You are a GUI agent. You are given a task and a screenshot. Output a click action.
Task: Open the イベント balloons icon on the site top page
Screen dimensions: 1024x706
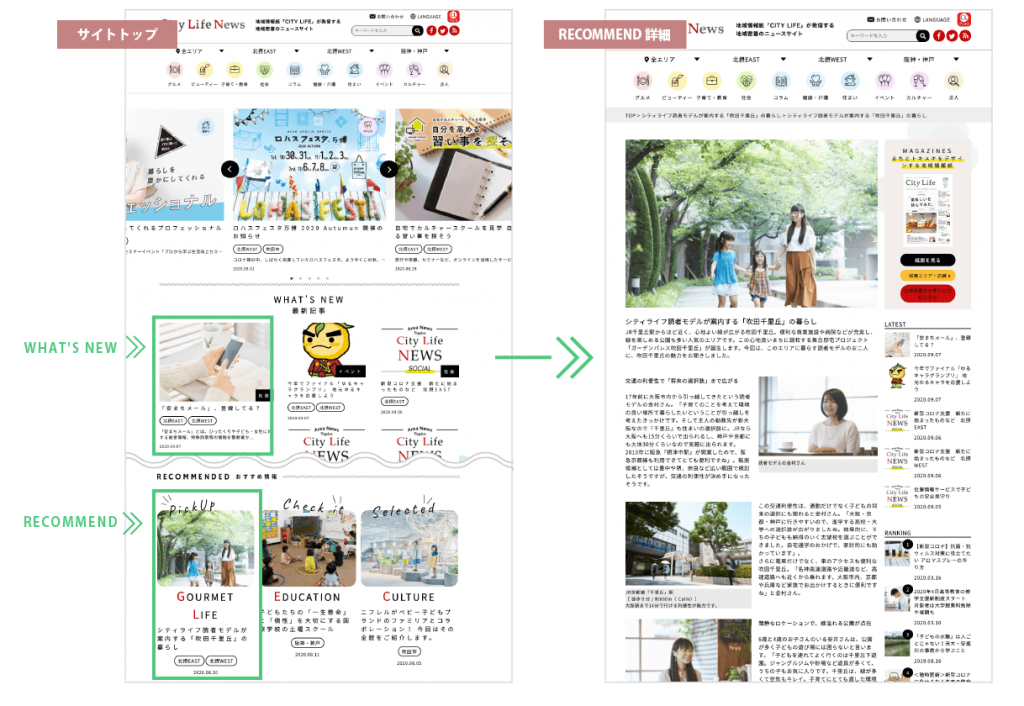coord(385,70)
